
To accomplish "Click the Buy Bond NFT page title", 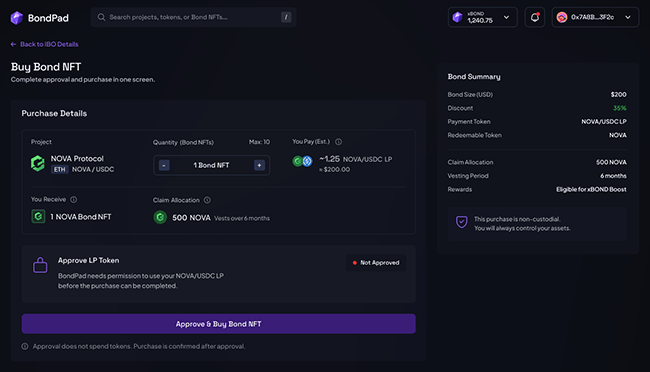I will click(46, 67).
